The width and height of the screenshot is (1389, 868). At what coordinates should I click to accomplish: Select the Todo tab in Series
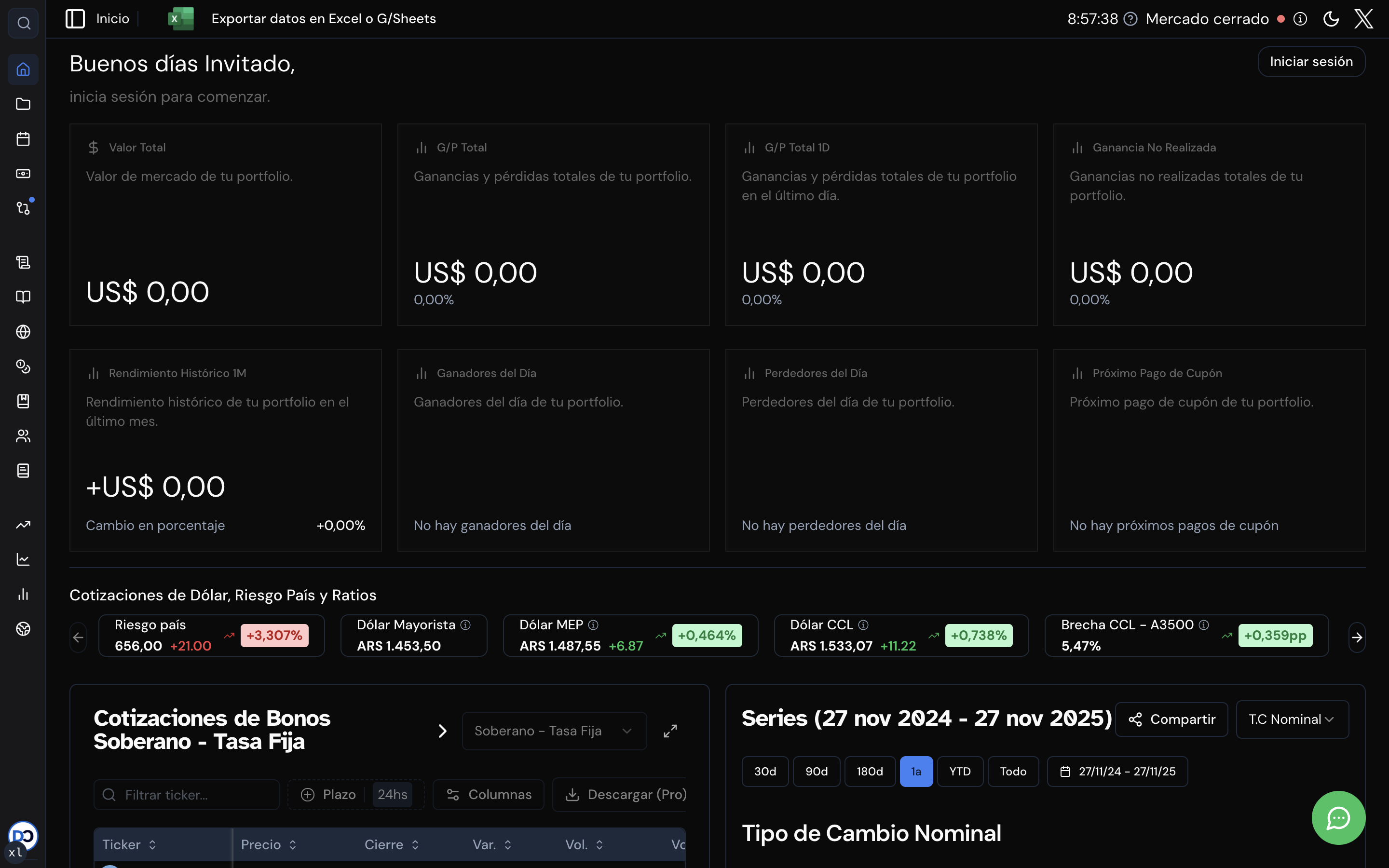[x=1012, y=771]
